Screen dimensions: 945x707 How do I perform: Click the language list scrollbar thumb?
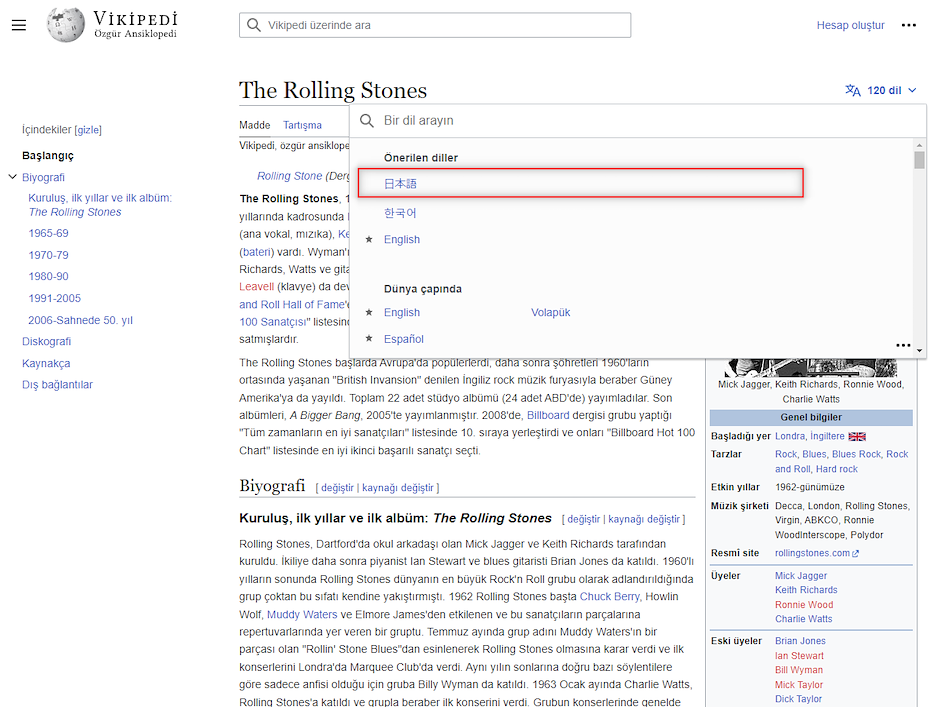(919, 160)
